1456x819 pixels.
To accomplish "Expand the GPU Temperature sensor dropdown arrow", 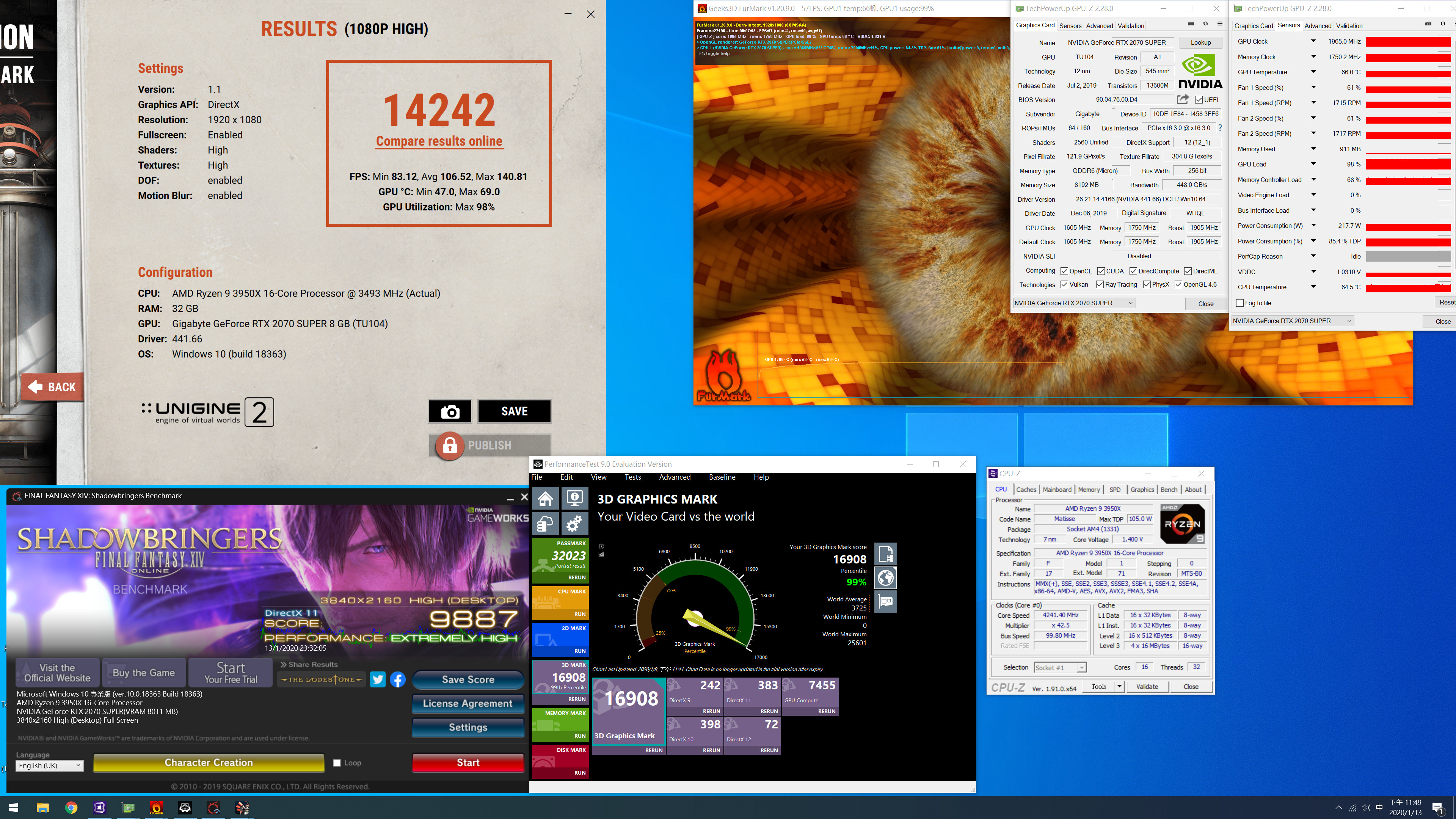I will (x=1313, y=72).
